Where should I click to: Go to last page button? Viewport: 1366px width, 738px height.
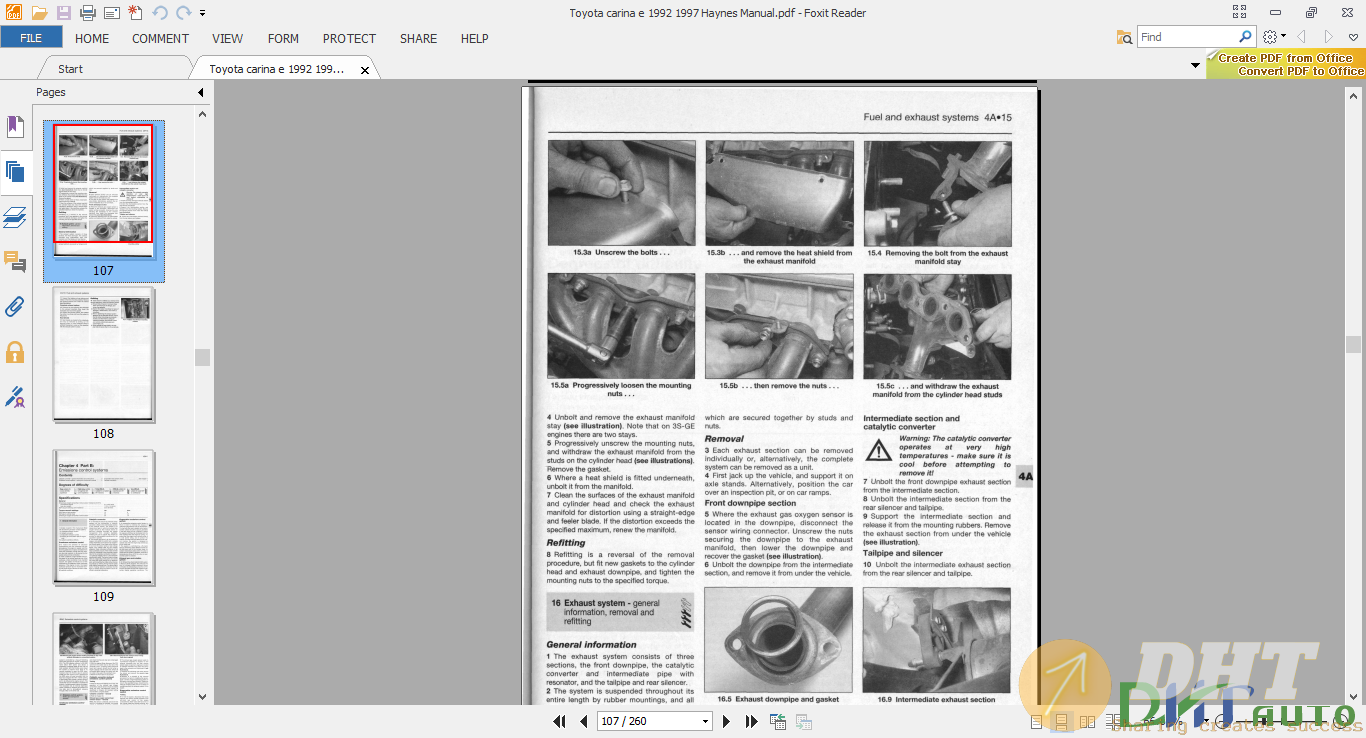[751, 721]
